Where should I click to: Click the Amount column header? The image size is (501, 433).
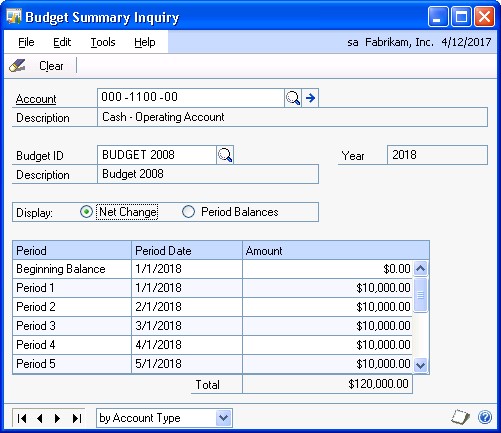336,251
